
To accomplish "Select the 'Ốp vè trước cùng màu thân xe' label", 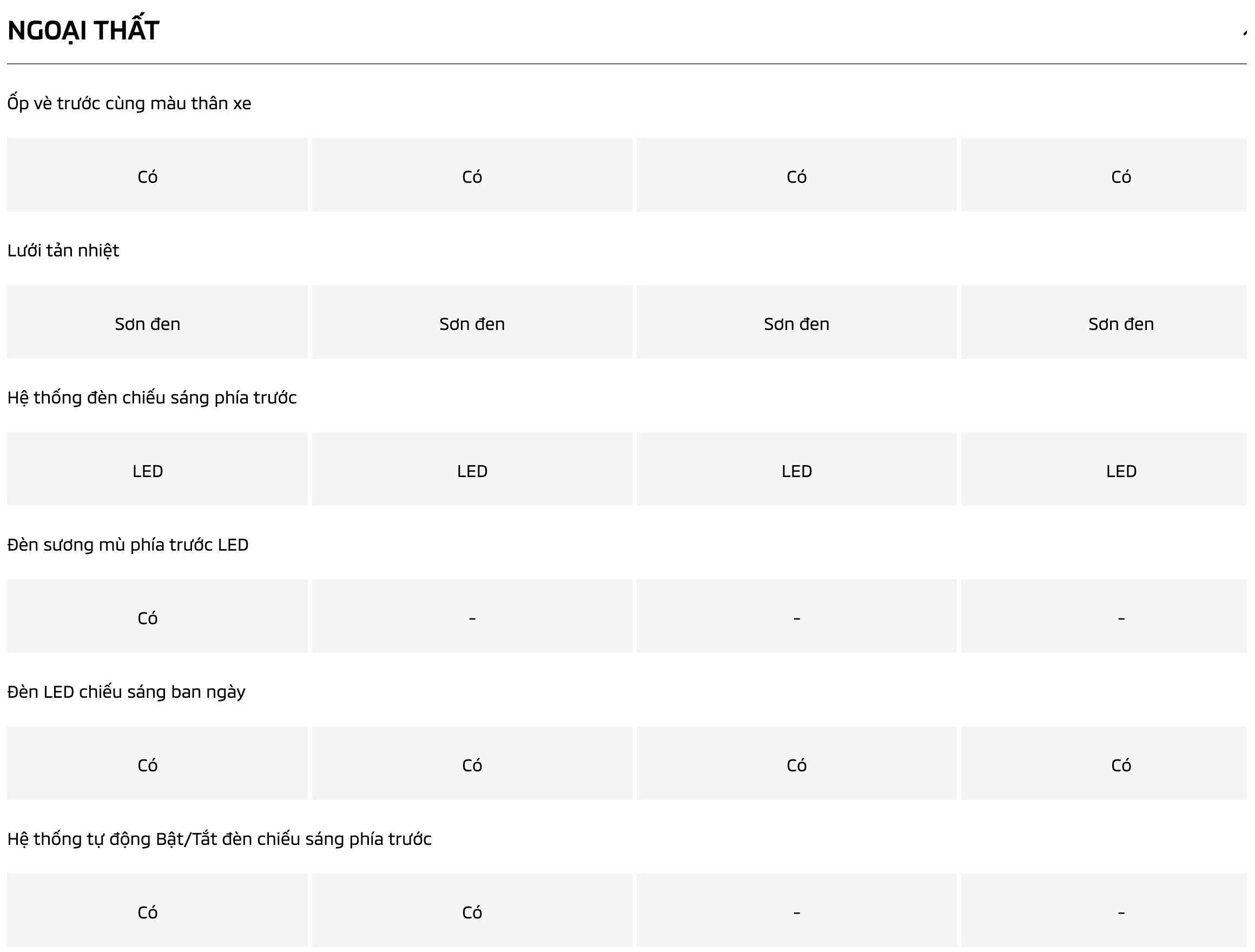I will (x=129, y=103).
